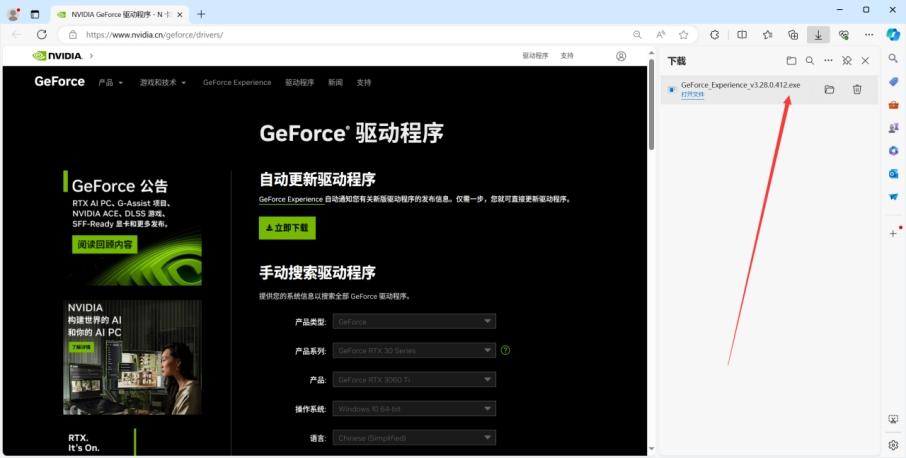Open the downloads folder from panel header
Screen dimensions: 906x458
[x=791, y=61]
